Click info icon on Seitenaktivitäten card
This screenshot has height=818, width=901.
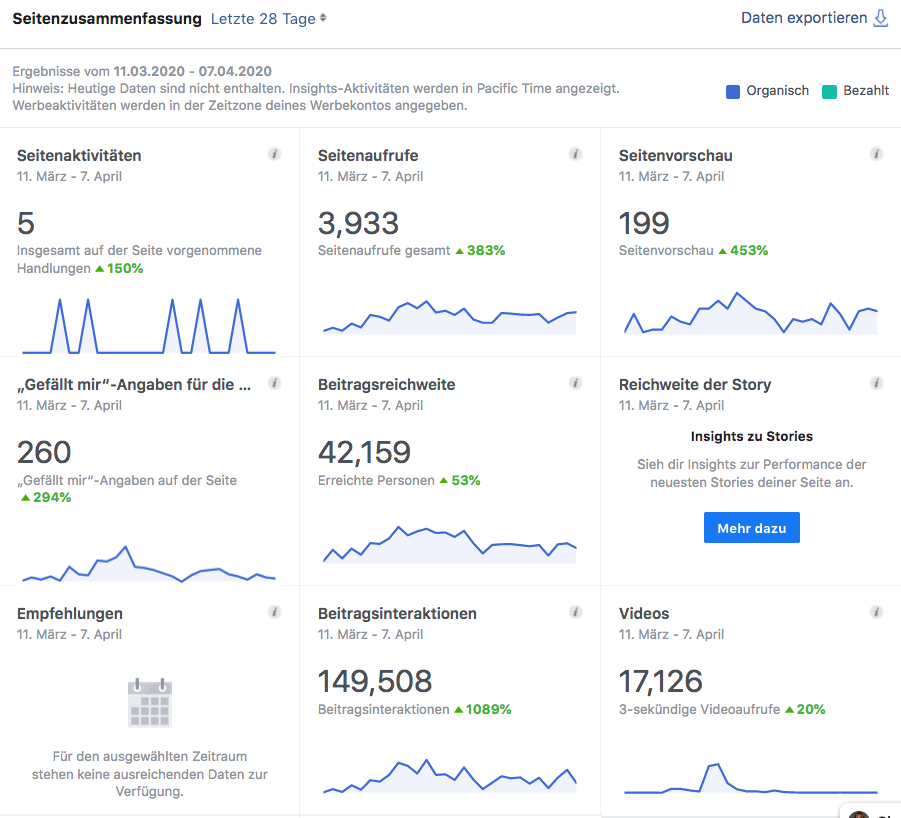[275, 154]
